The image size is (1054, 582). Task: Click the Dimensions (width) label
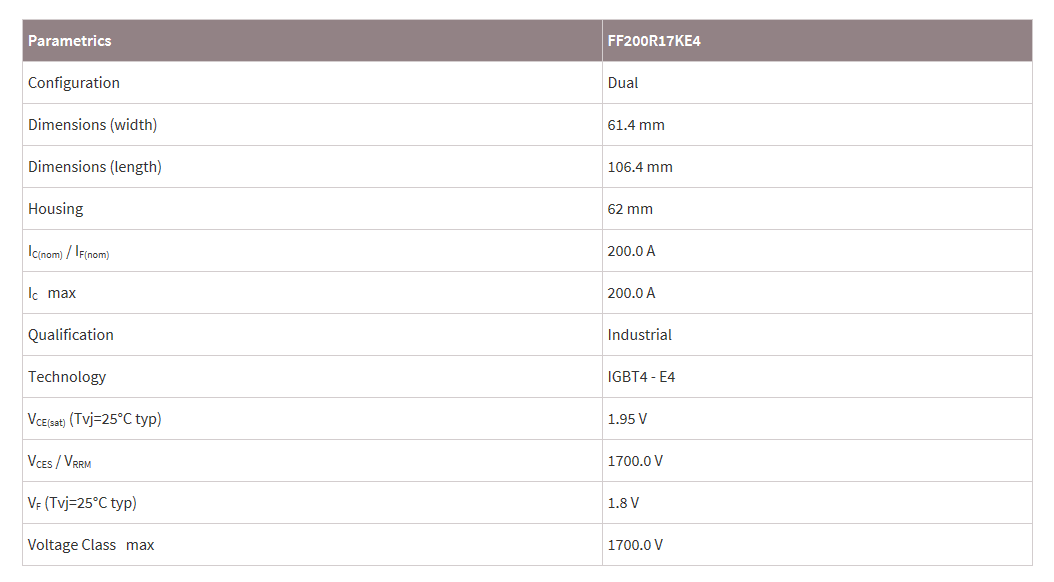click(93, 125)
